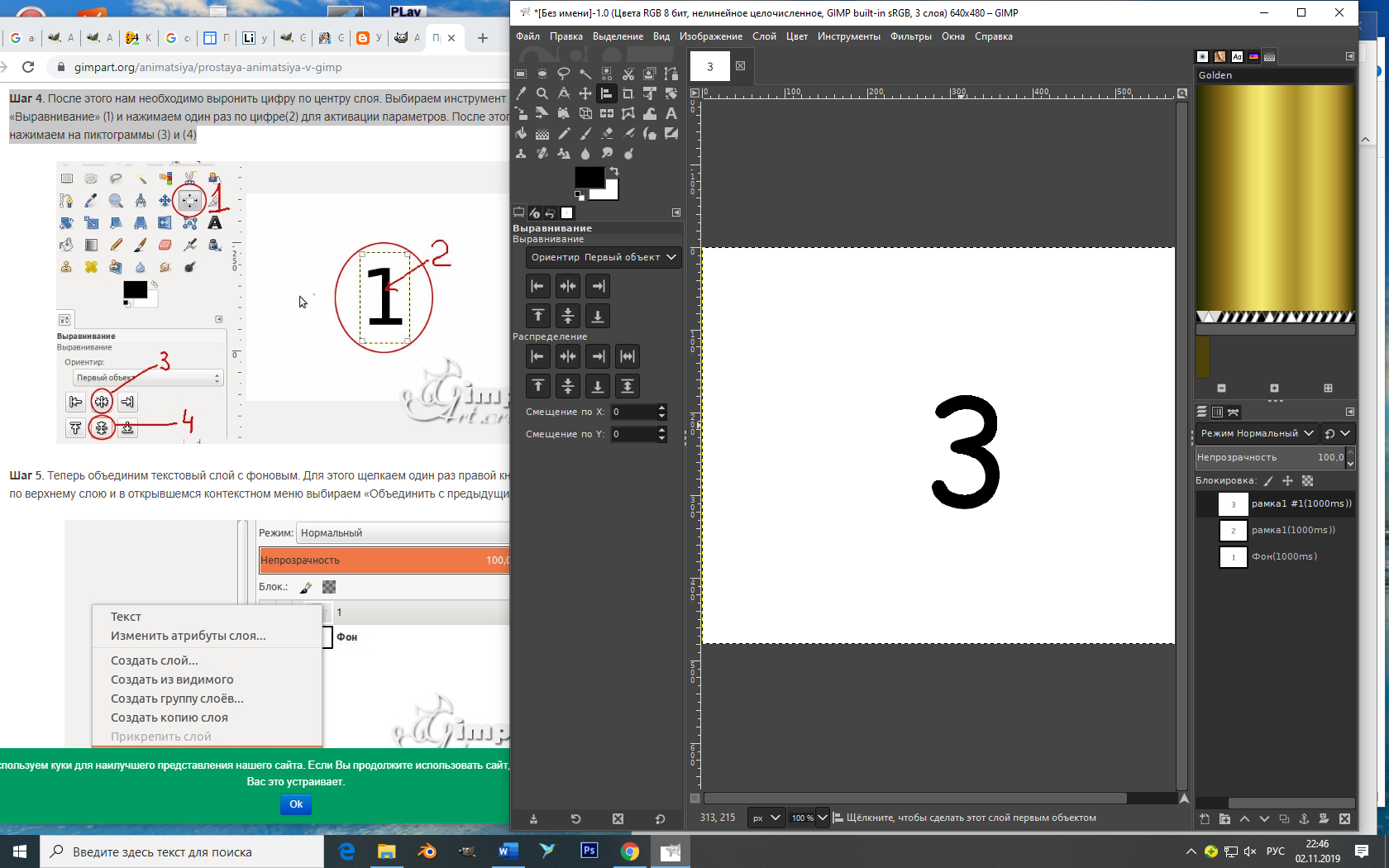Select the Measure compass tool
This screenshot has width=1389, height=868.
(564, 93)
